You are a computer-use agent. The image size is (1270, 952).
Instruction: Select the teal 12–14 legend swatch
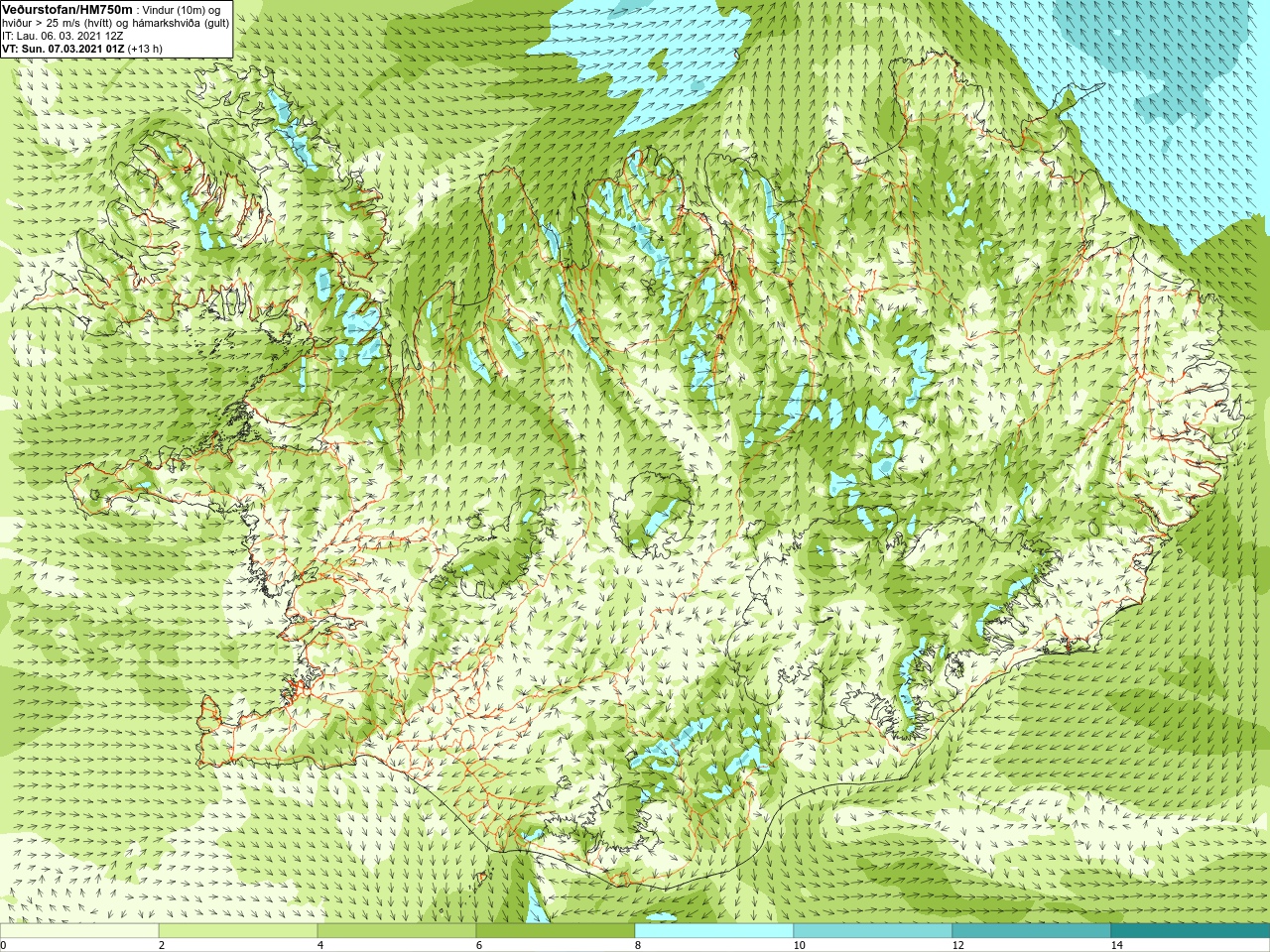[x=1032, y=931]
